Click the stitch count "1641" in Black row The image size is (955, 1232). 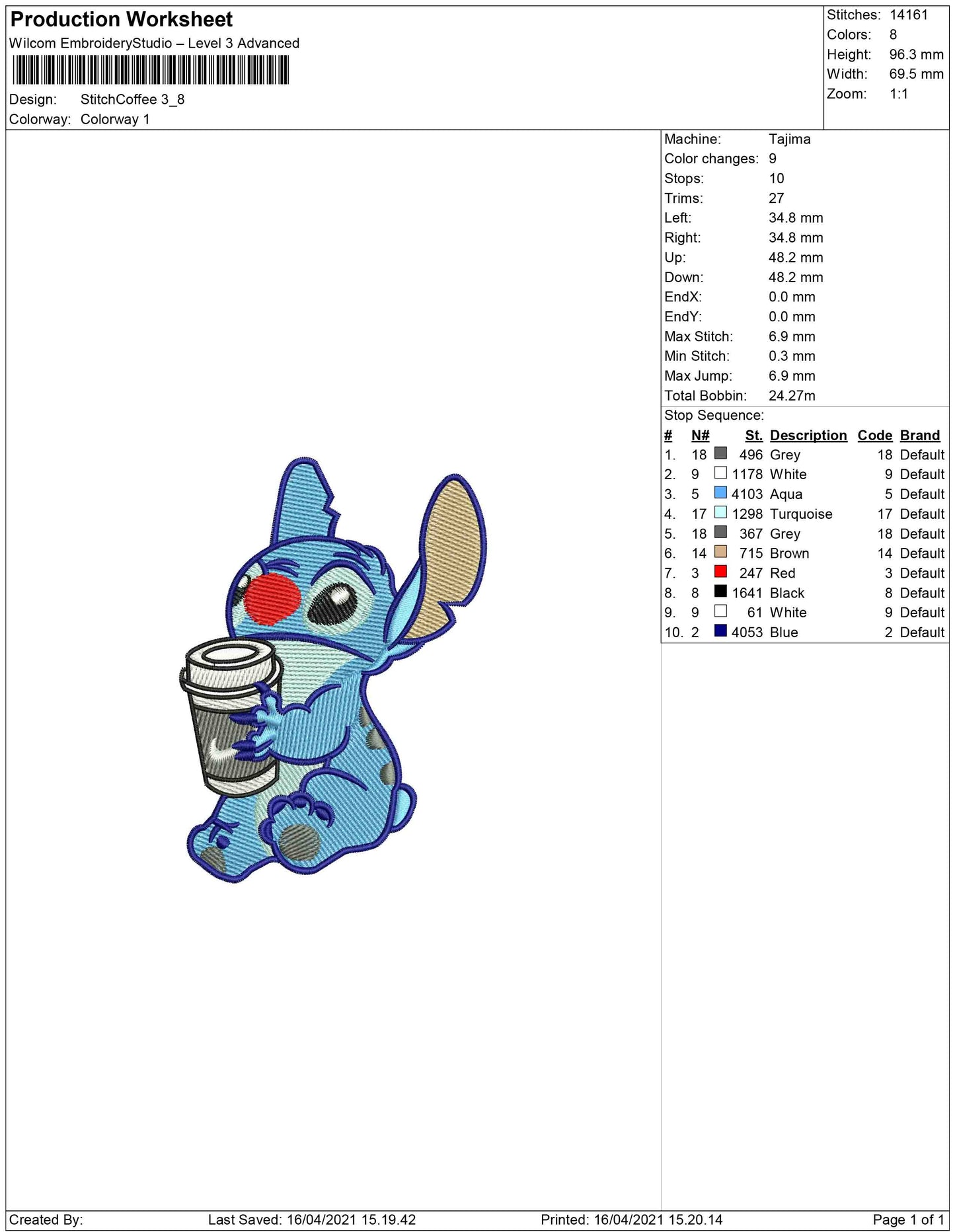[x=747, y=594]
